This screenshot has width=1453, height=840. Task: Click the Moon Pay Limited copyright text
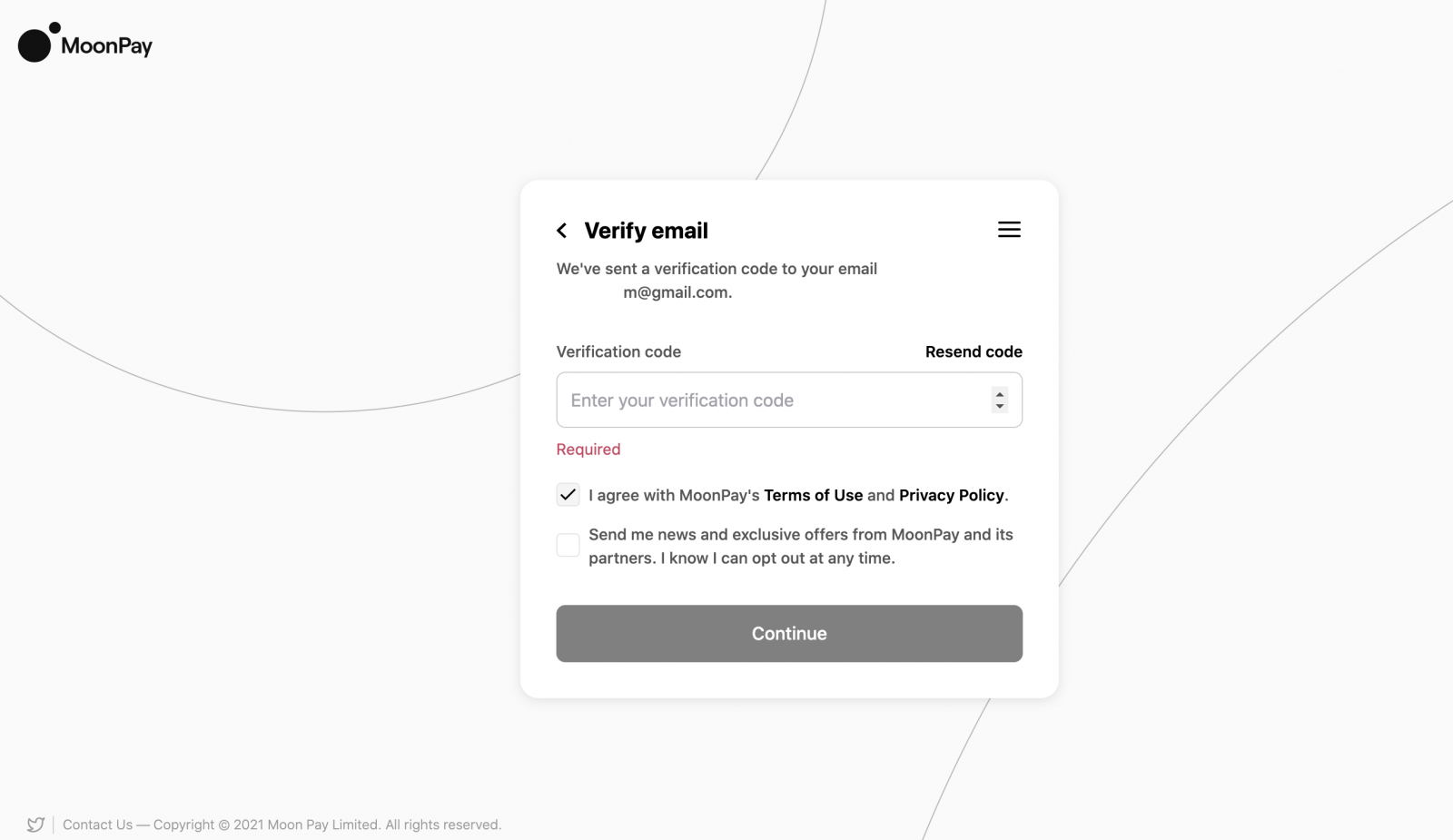(327, 825)
